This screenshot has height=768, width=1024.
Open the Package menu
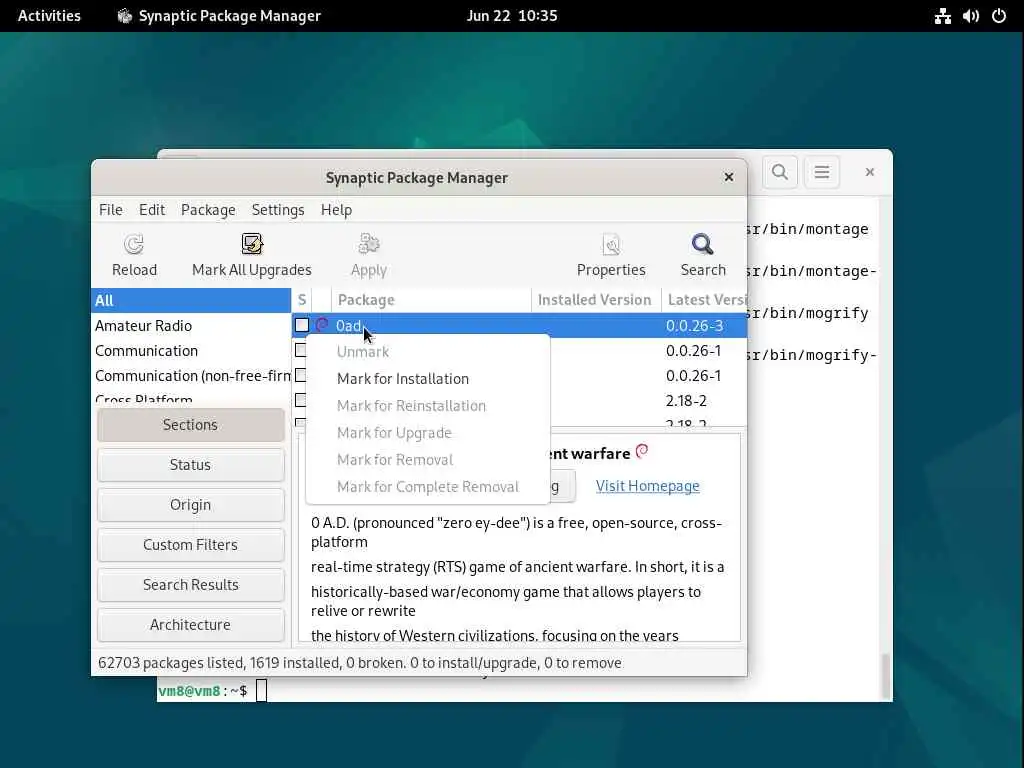[x=208, y=210]
